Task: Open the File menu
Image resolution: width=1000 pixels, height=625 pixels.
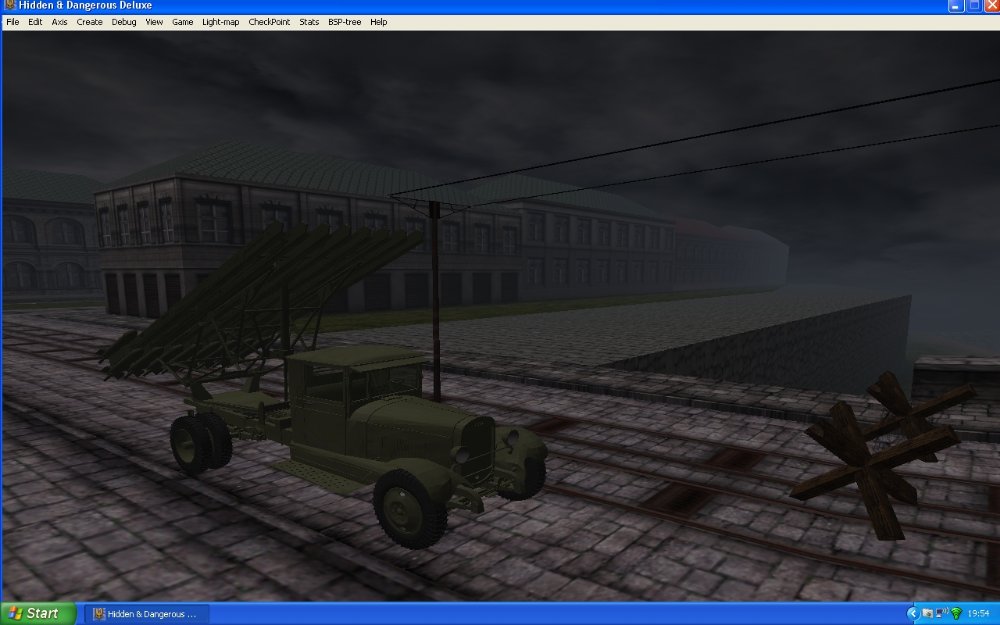Action: coord(12,21)
